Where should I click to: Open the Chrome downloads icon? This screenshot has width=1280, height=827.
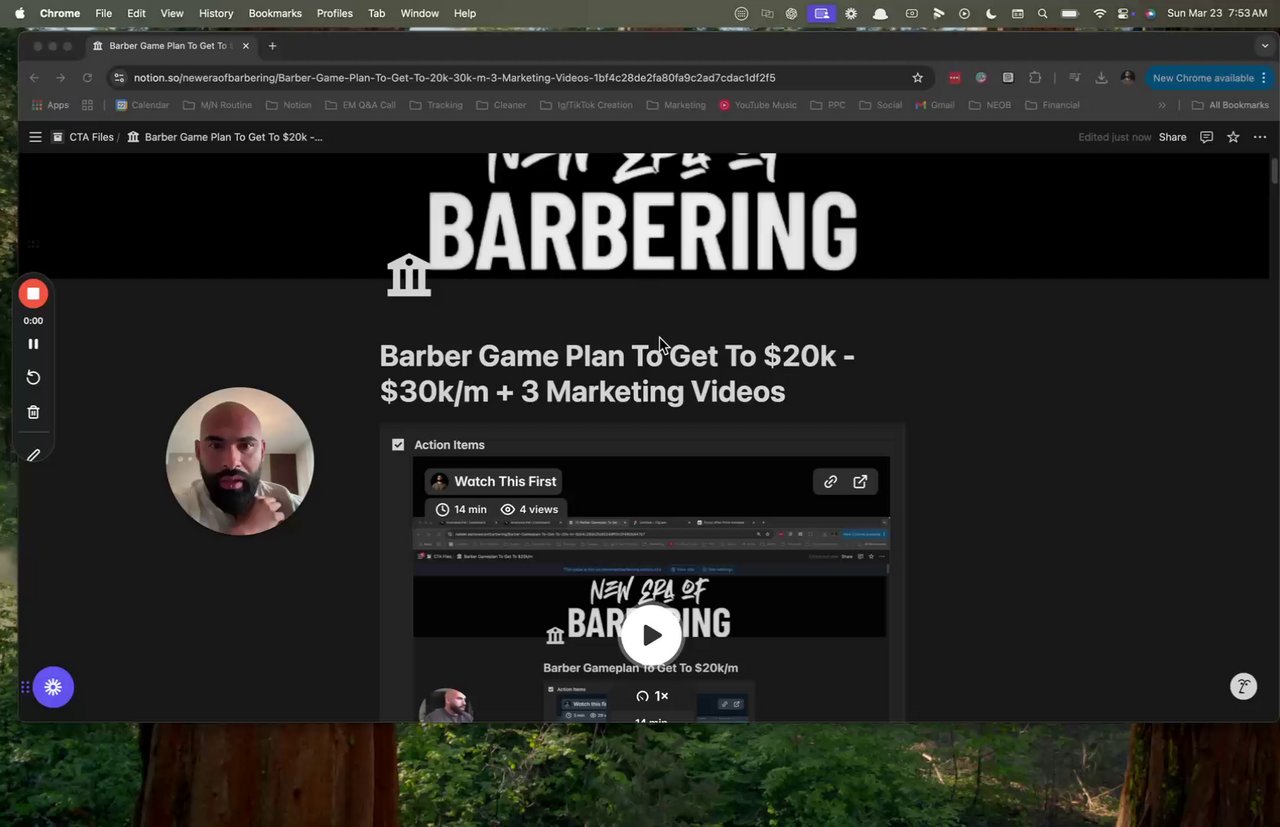pyautogui.click(x=1101, y=78)
